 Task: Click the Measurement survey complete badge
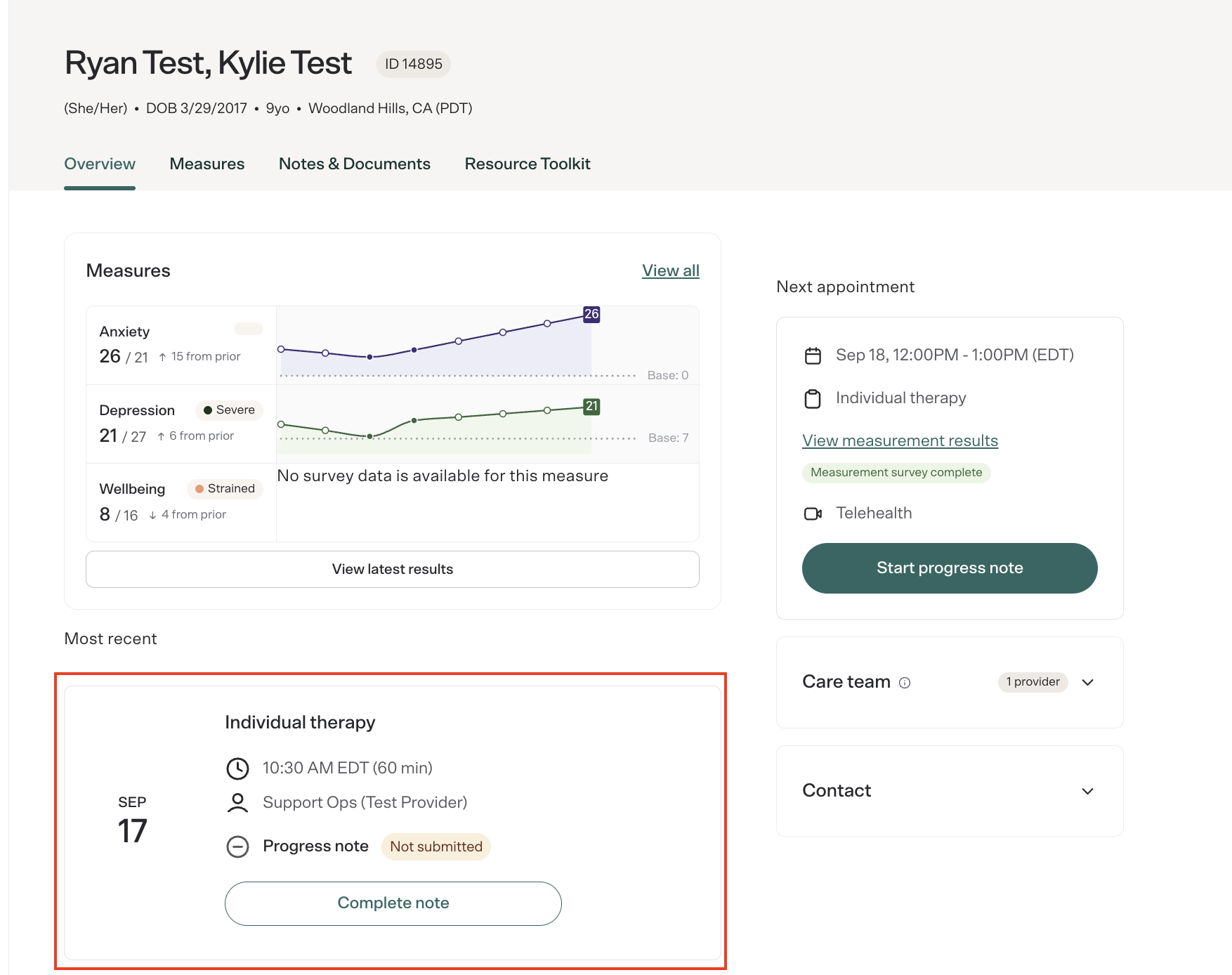click(x=896, y=473)
